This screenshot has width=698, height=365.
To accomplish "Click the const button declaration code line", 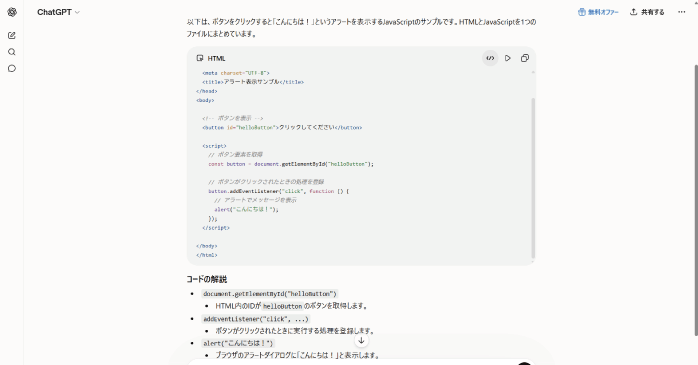I will (x=291, y=164).
